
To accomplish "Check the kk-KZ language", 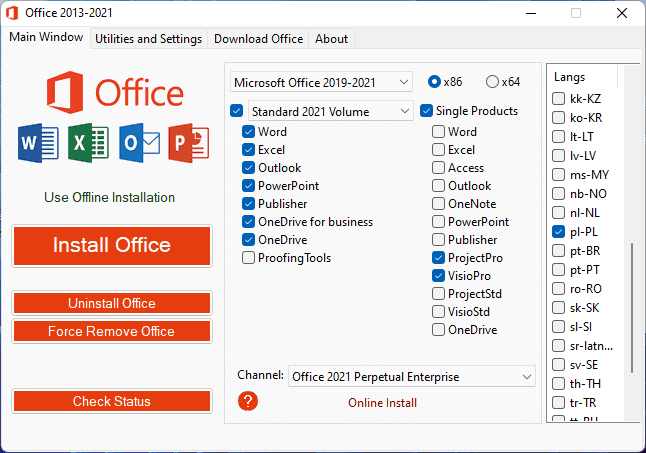I will coord(558,98).
